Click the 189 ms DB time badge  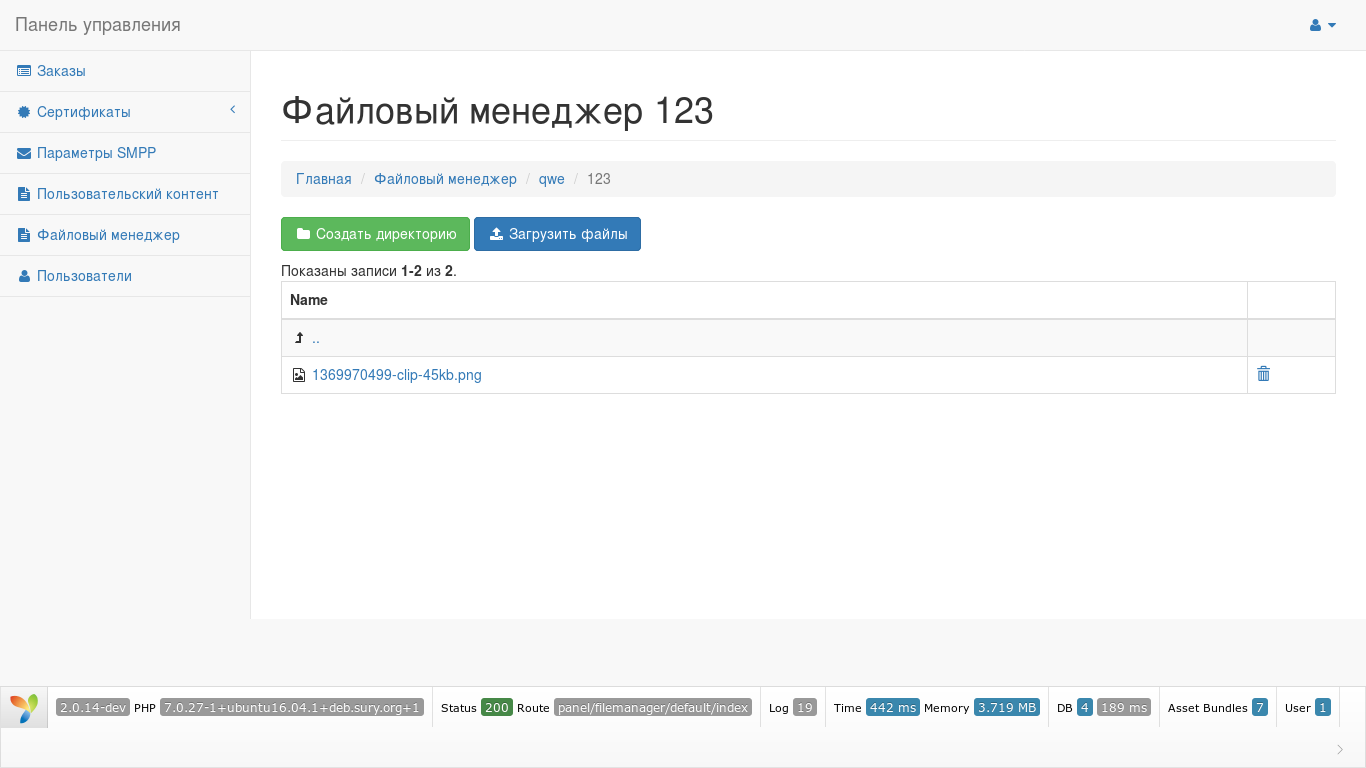[1124, 707]
